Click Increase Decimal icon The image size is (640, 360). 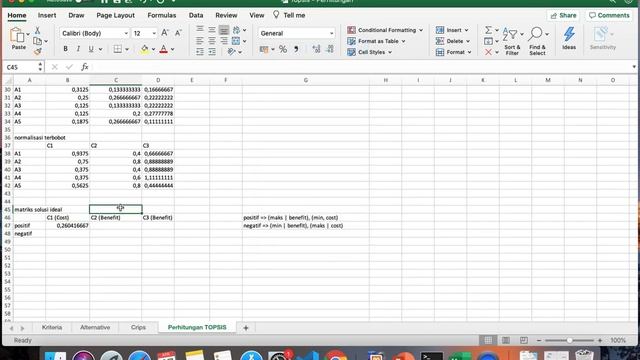click(x=316, y=49)
